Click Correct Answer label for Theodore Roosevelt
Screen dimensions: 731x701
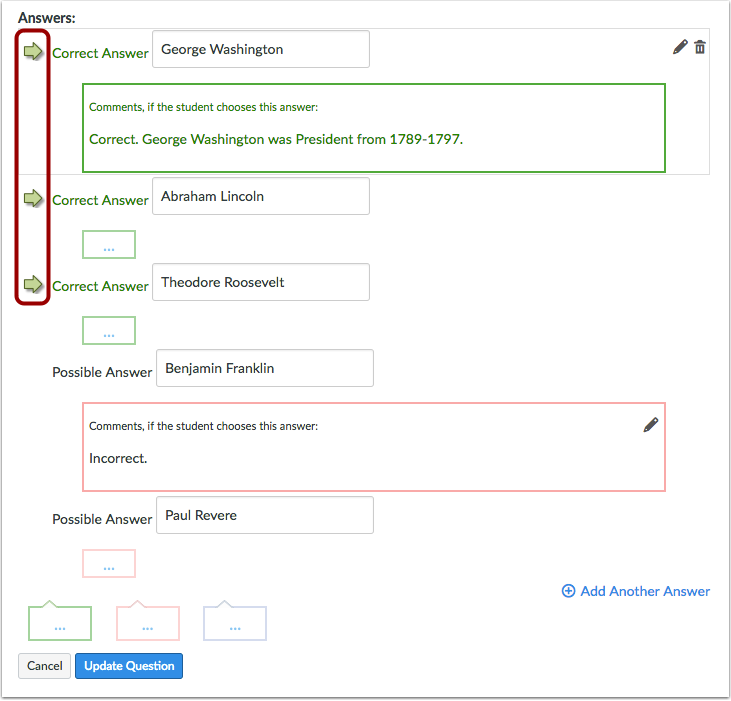pyautogui.click(x=100, y=286)
